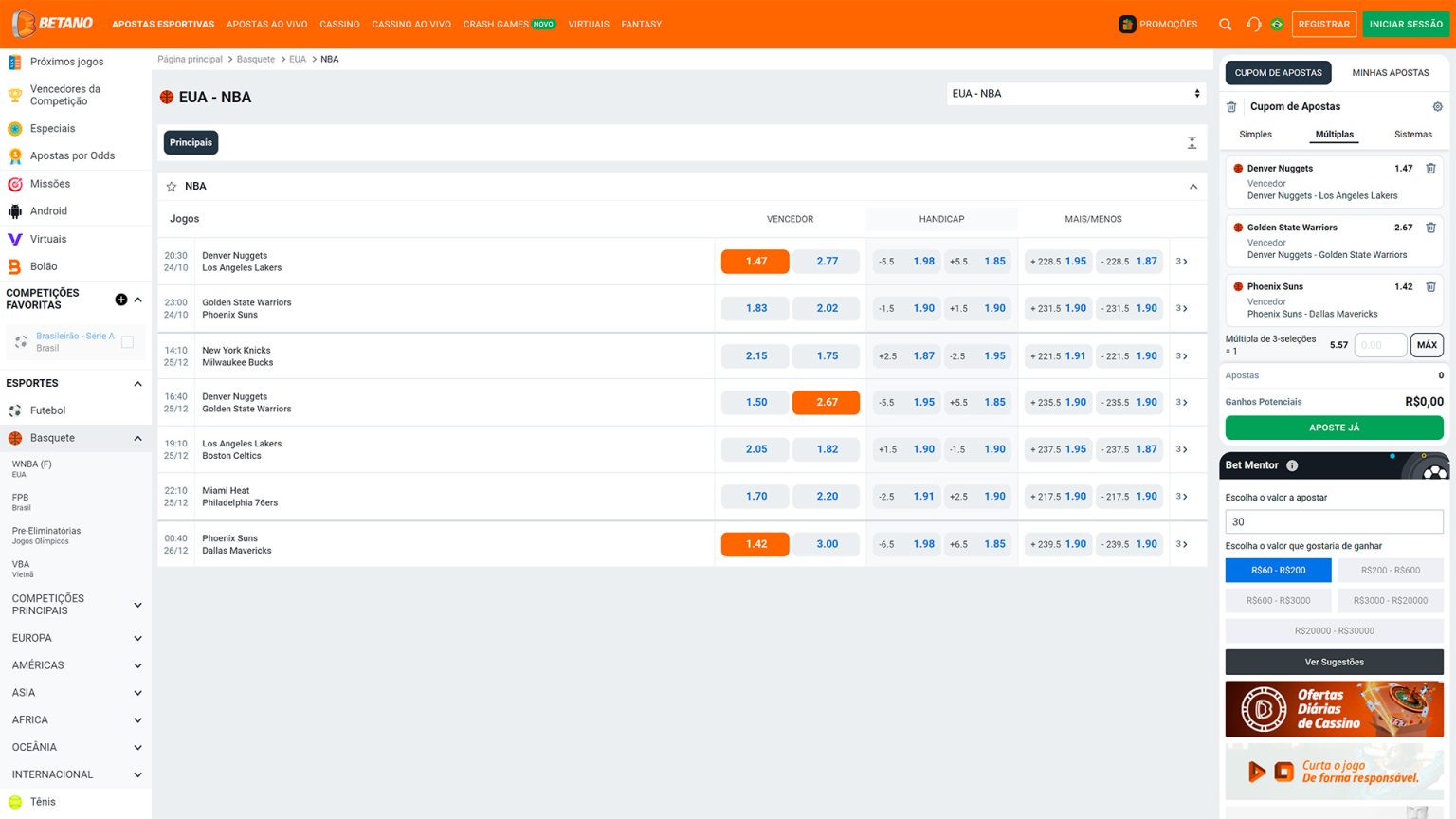Click the MÁX stake button
The image size is (1456, 819).
point(1427,345)
